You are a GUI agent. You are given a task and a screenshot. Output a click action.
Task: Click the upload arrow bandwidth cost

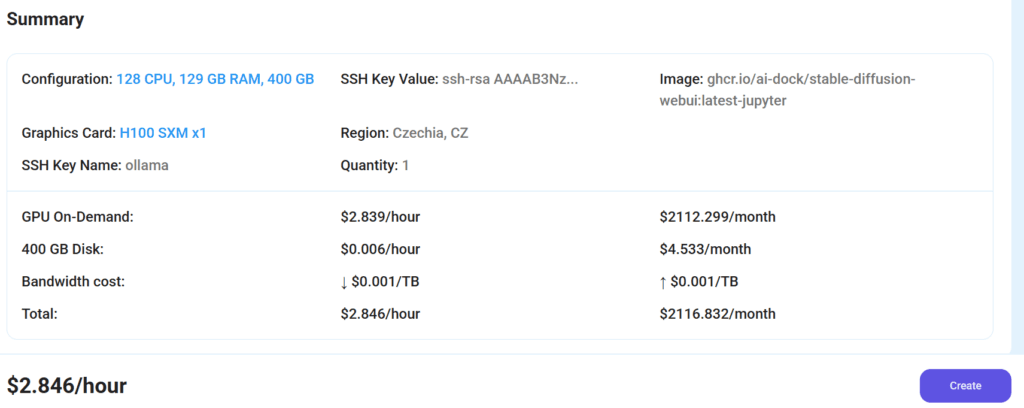coord(699,282)
